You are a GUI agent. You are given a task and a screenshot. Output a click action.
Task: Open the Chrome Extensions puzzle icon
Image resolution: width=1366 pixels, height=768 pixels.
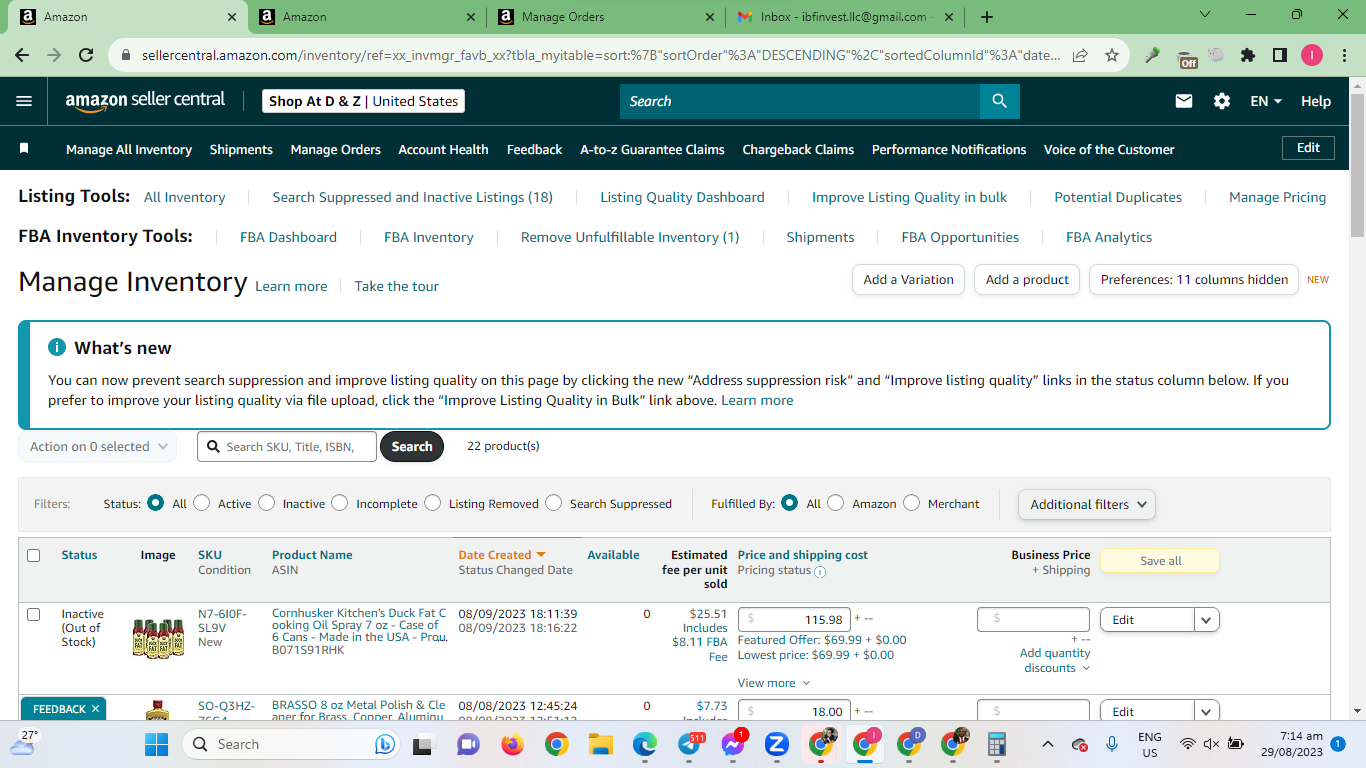[x=1248, y=56]
